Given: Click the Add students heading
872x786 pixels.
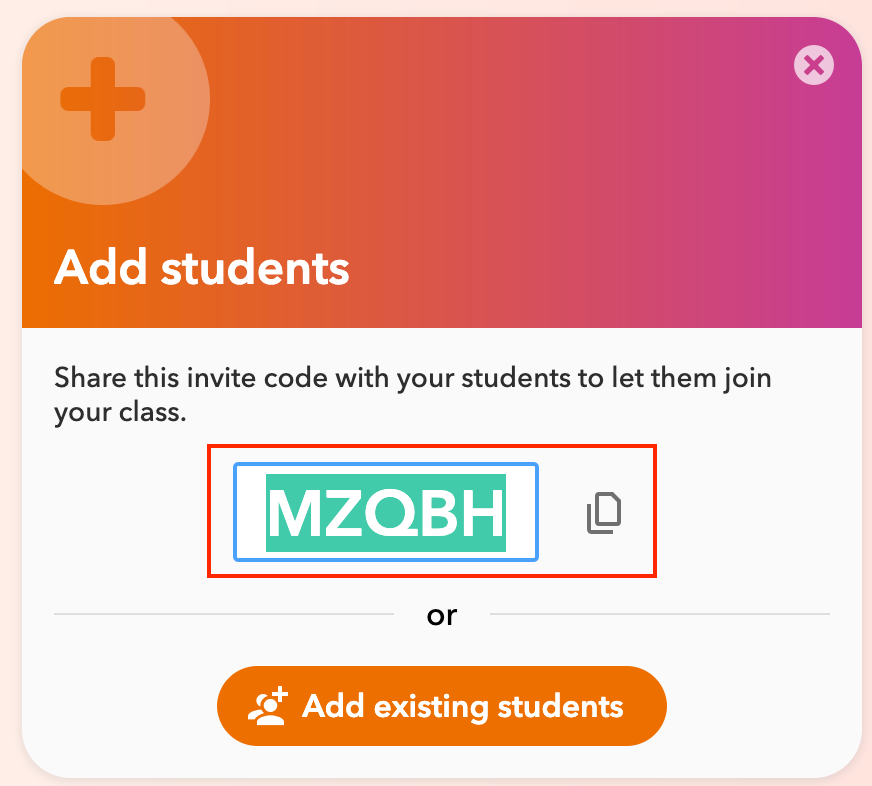Looking at the screenshot, I should [x=201, y=268].
